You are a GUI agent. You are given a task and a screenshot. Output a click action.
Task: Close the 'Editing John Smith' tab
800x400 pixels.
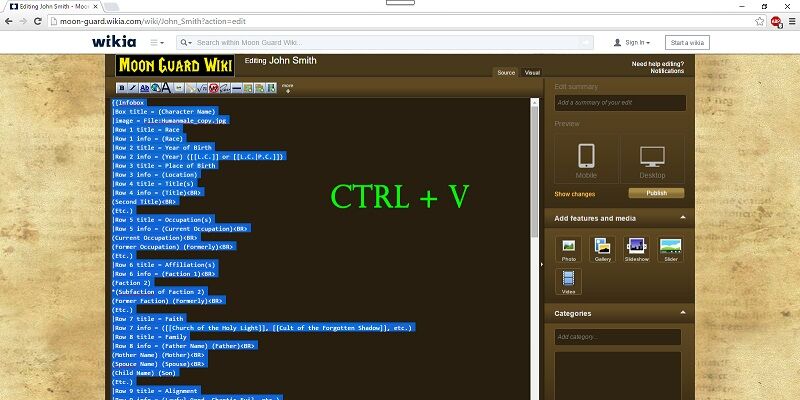pyautogui.click(x=95, y=7)
